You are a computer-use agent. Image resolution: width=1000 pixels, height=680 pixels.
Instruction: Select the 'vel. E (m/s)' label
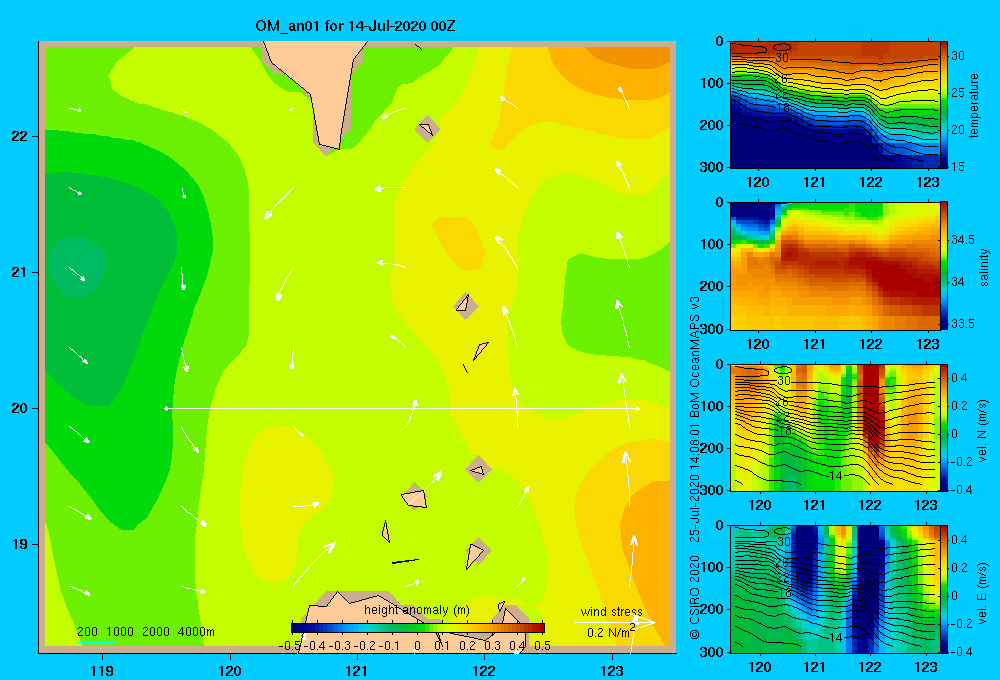coord(983,593)
